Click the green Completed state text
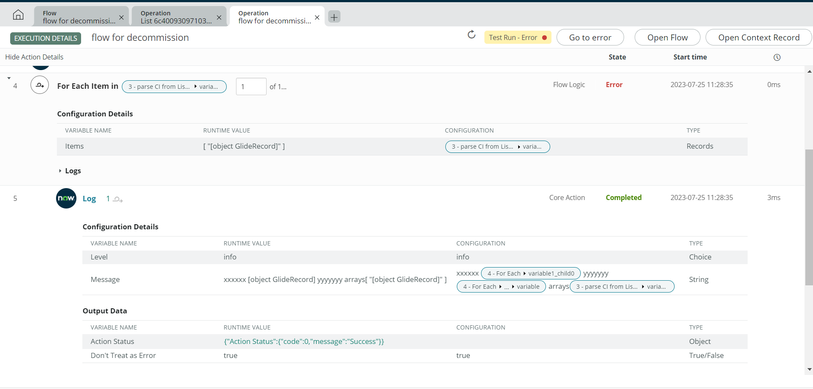The image size is (813, 389). 623,198
